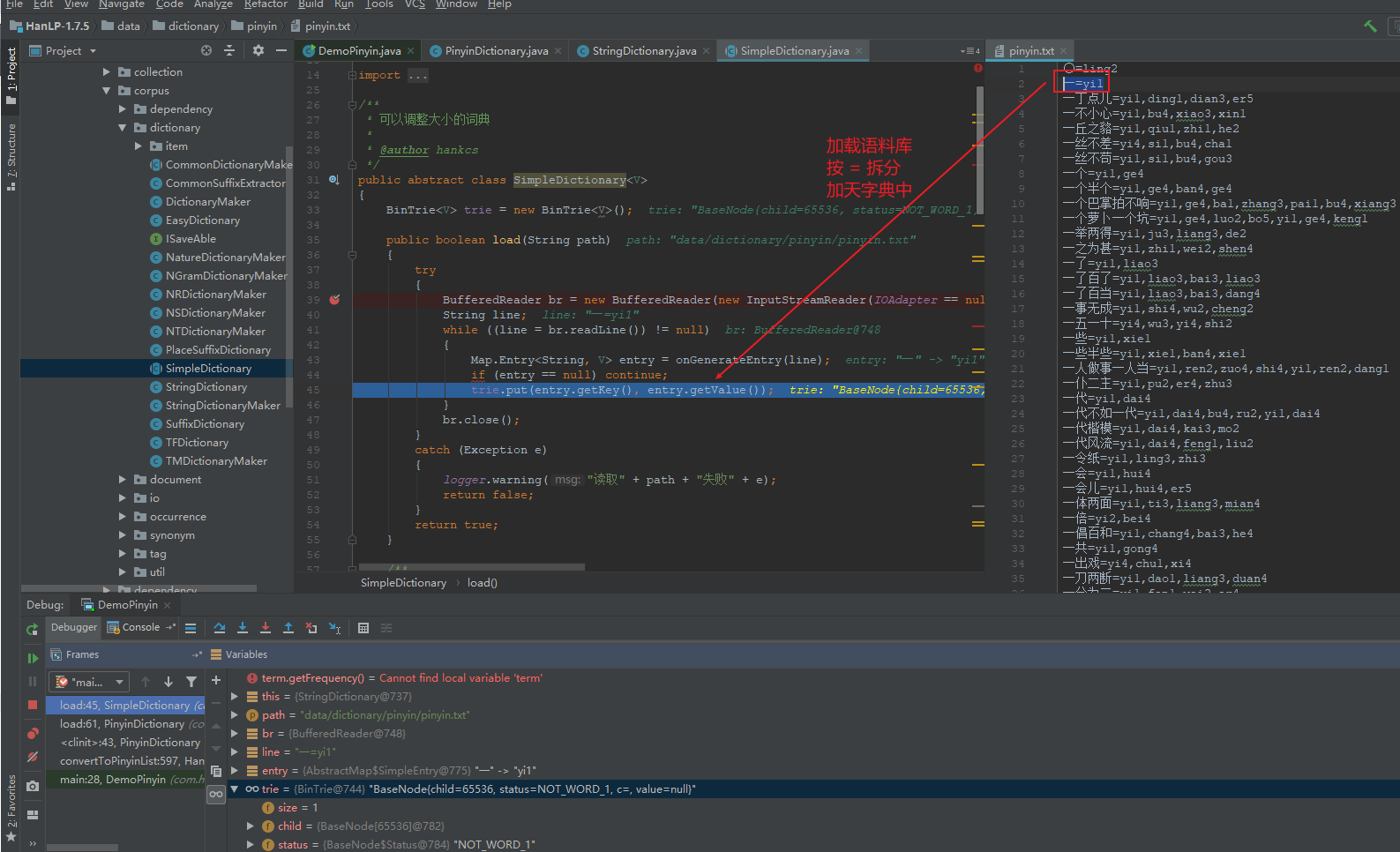This screenshot has height=852, width=1400.
Task: Expand the item folder
Action: [x=139, y=146]
